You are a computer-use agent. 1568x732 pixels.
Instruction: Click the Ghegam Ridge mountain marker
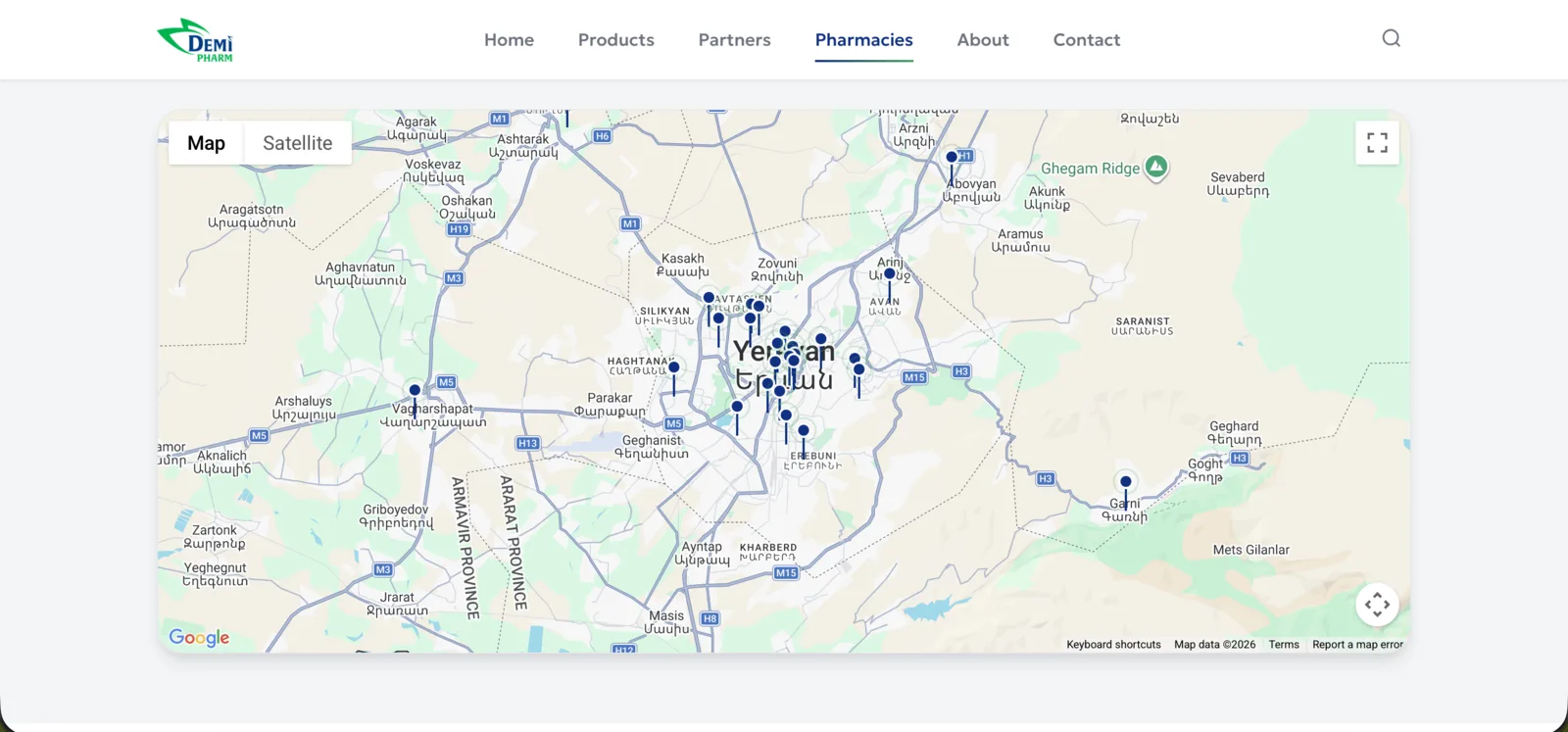pos(1156,167)
